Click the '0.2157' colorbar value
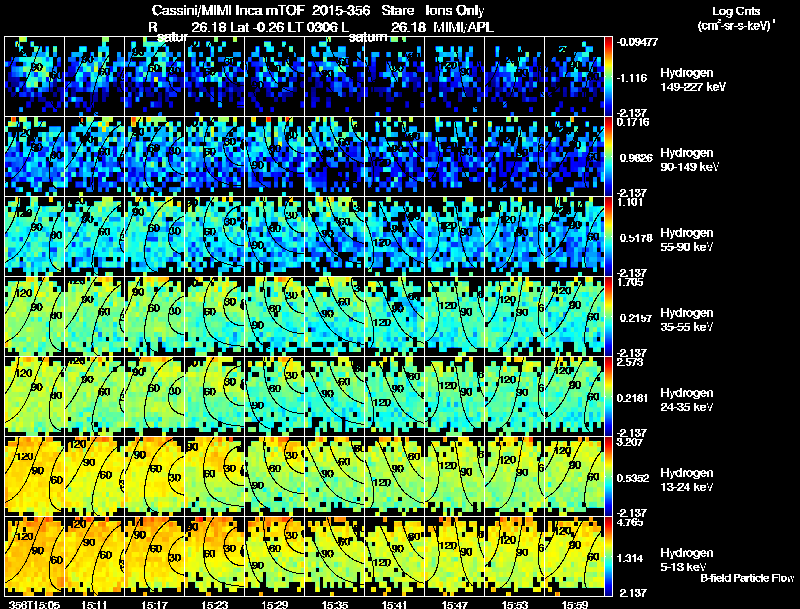The height and width of the screenshot is (609, 800). pyautogui.click(x=636, y=318)
